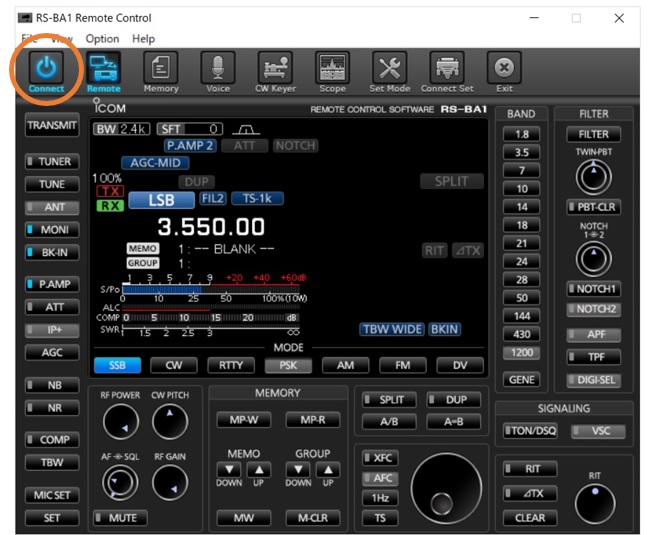Select CW mode

coord(174,366)
